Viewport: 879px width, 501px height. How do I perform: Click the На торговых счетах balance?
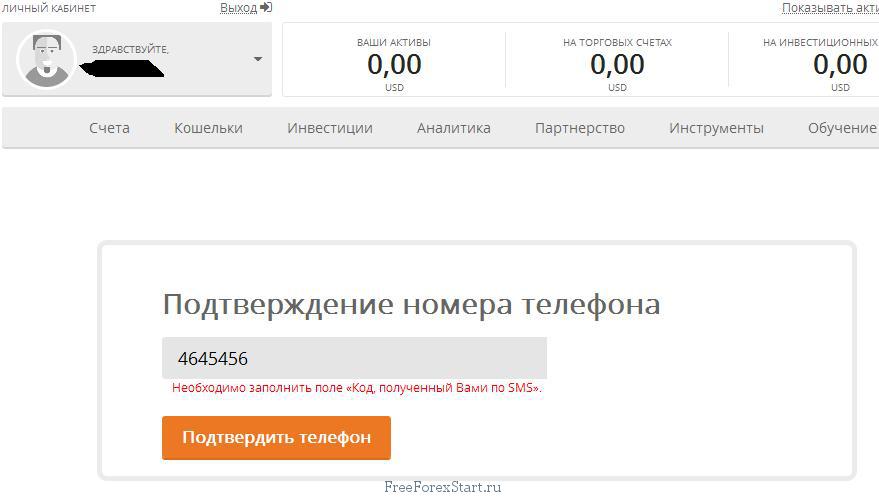[x=617, y=65]
